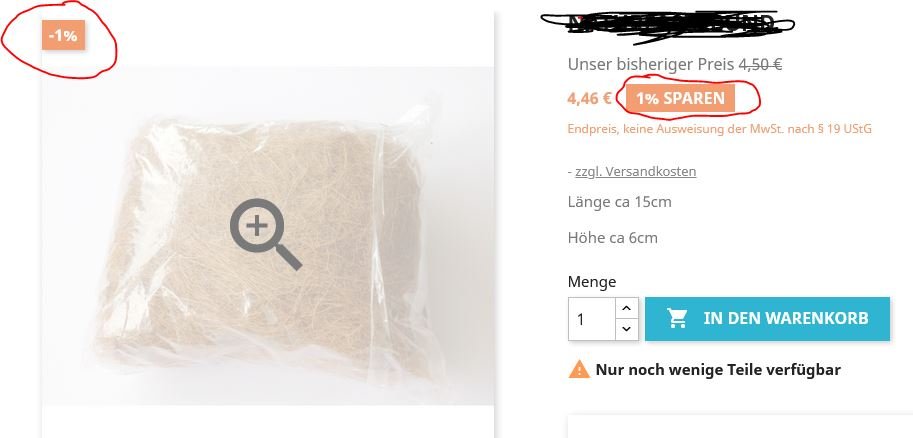This screenshot has height=438, width=913.
Task: Click the magnifier zoom icon on product image
Action: pos(266,234)
